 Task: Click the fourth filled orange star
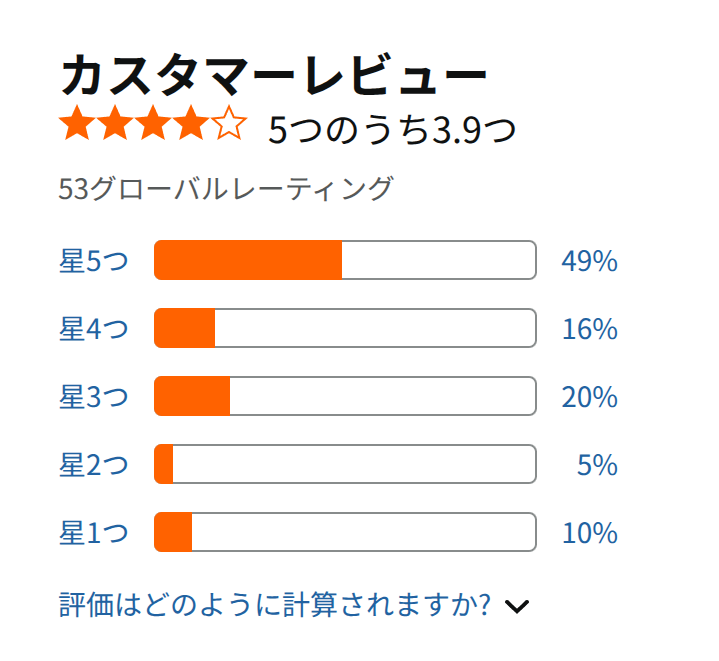click(x=191, y=122)
